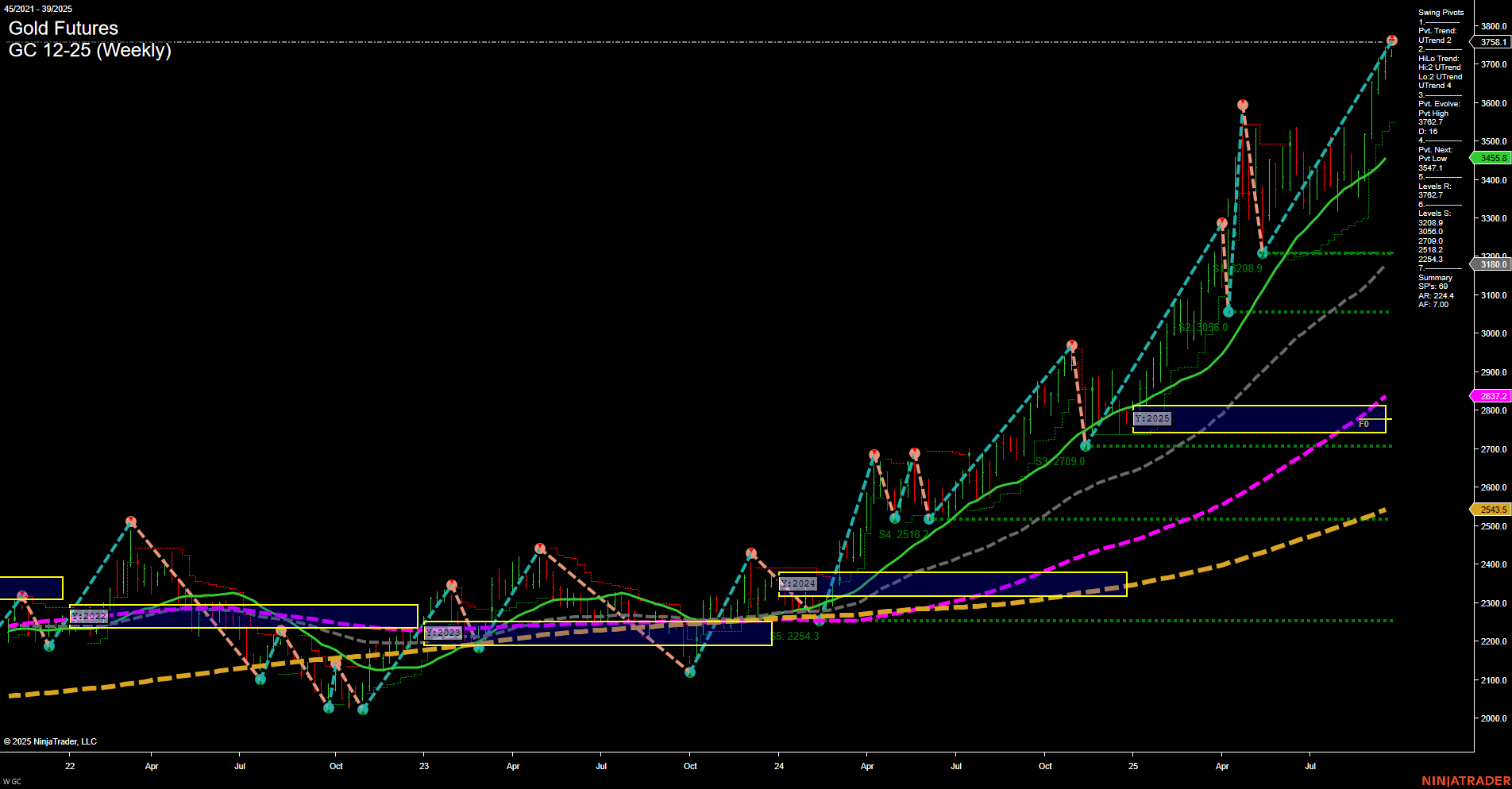Click the gold 2543.5 price marker
1512x789 pixels.
[1491, 509]
